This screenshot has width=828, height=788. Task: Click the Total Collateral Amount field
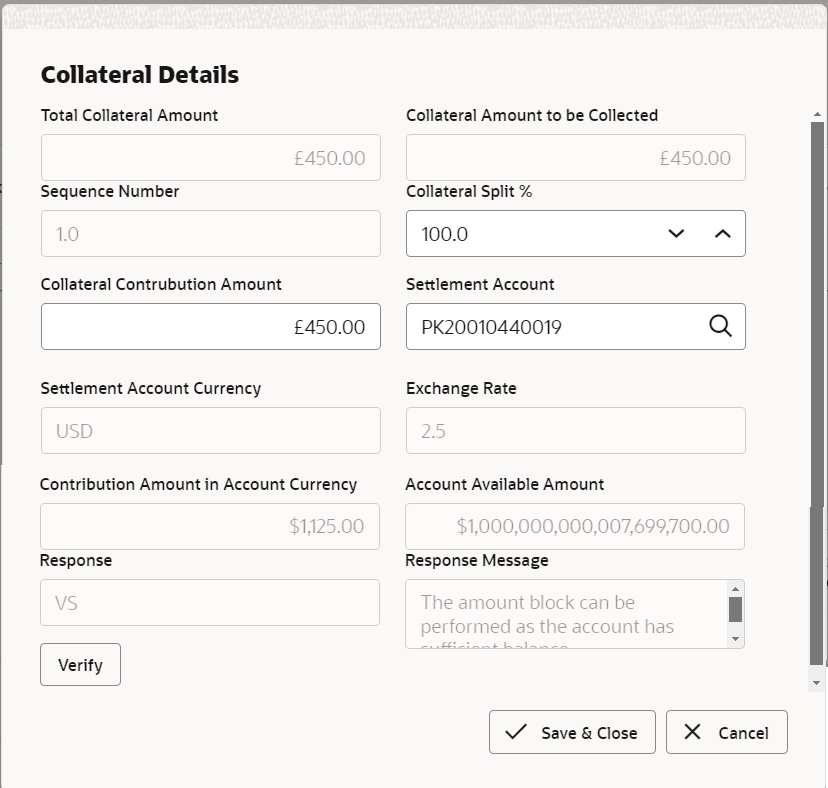point(210,158)
